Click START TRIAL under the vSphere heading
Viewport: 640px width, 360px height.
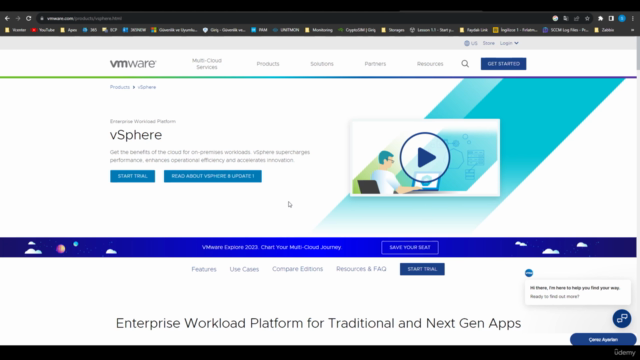[x=133, y=176]
